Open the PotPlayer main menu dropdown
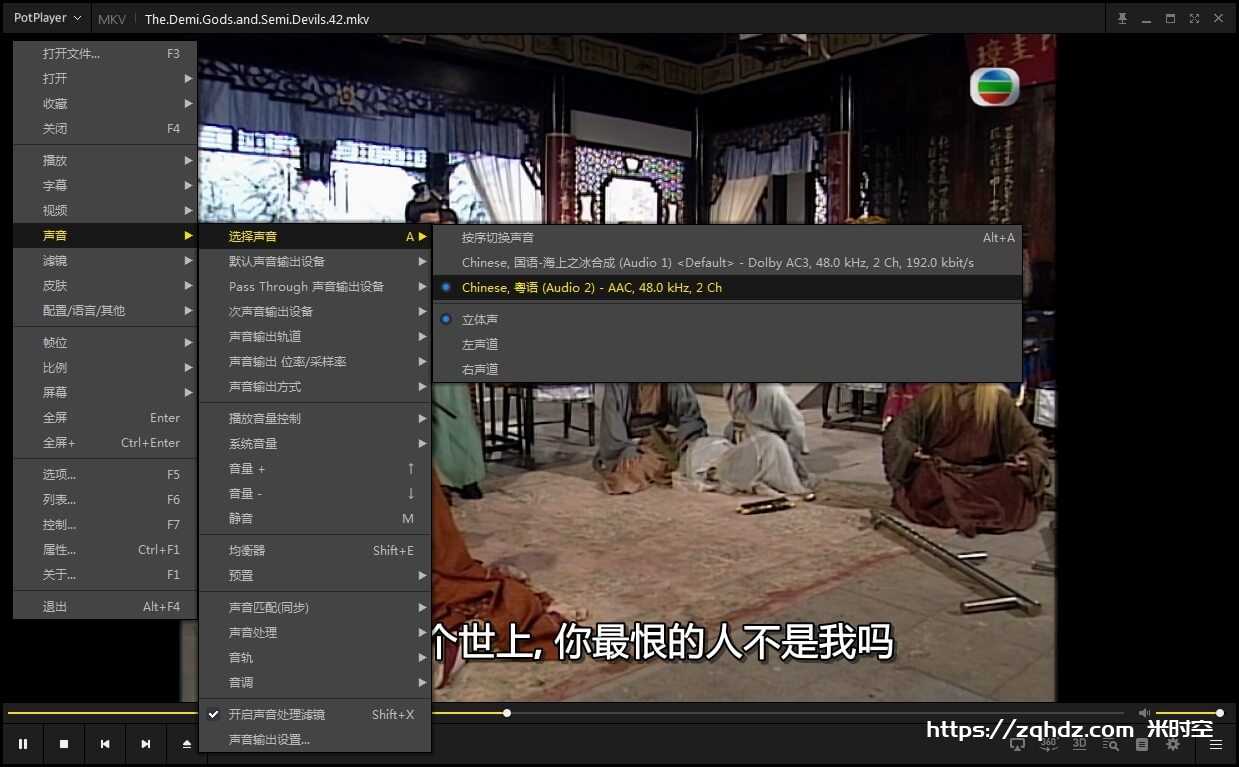Screen dimensions: 1239x767 pos(47,18)
